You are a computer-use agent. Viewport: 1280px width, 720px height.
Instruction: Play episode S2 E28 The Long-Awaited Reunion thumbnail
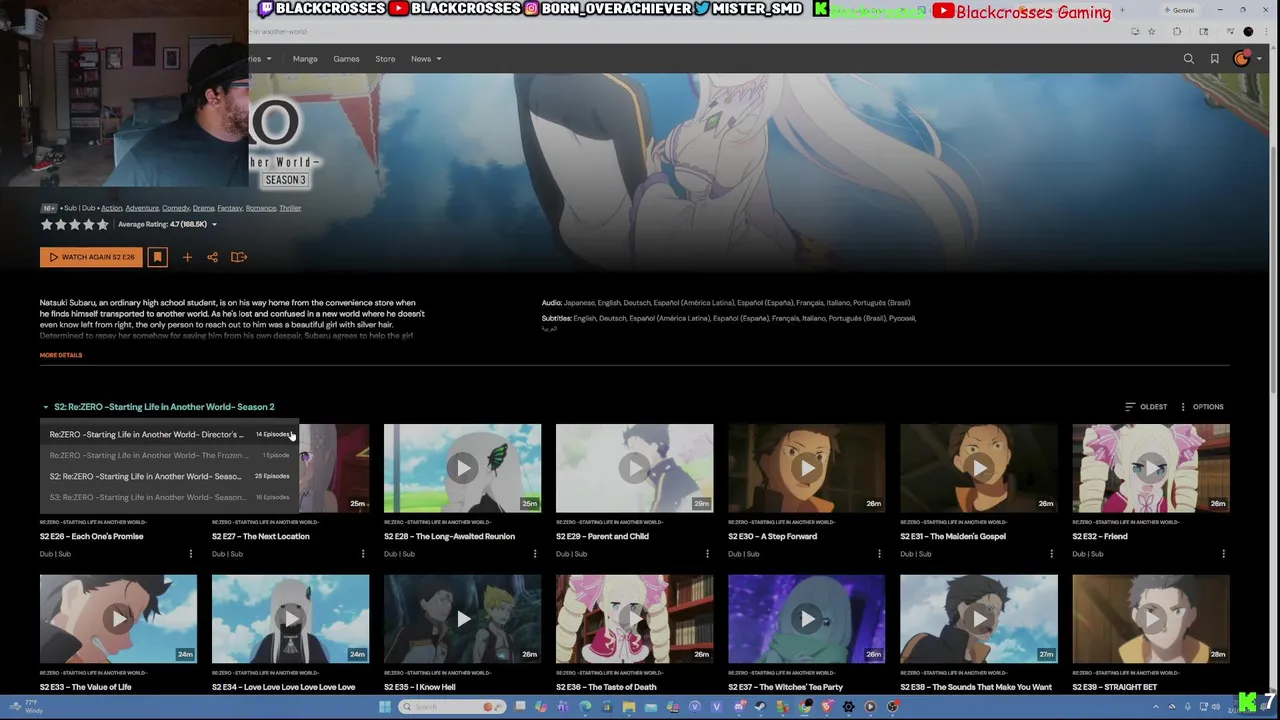coord(462,468)
